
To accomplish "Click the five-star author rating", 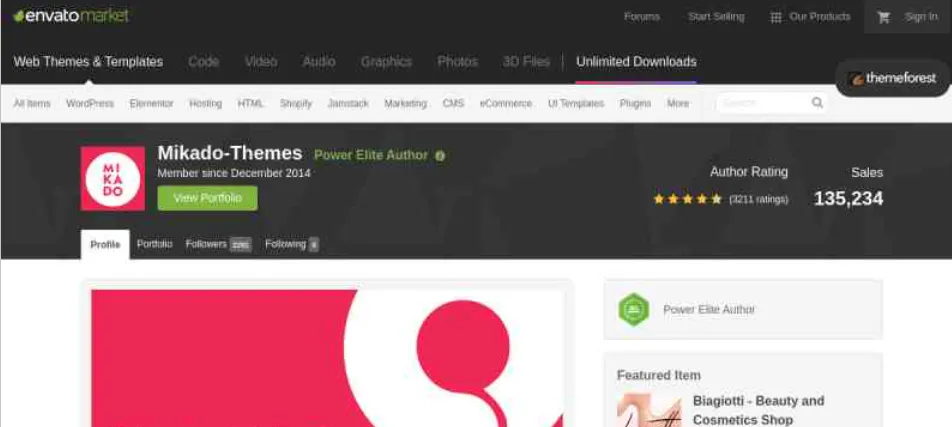I will (x=687, y=199).
